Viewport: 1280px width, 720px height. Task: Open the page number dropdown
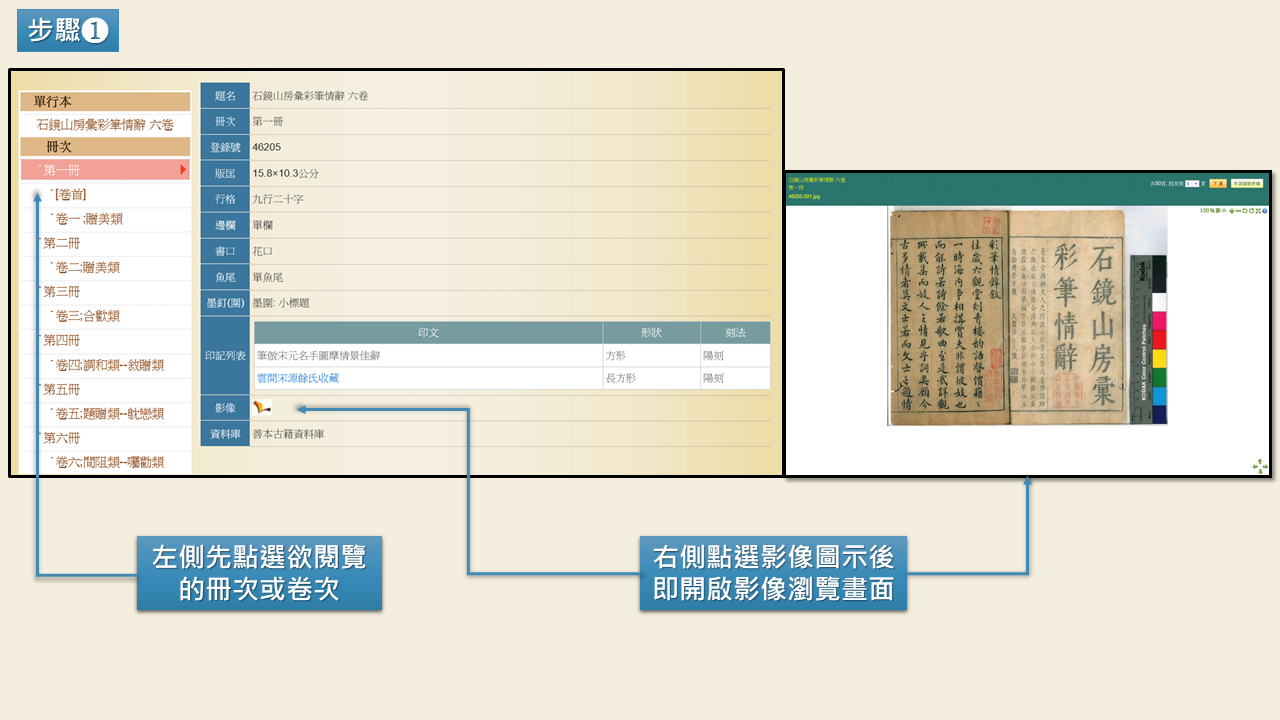1192,184
